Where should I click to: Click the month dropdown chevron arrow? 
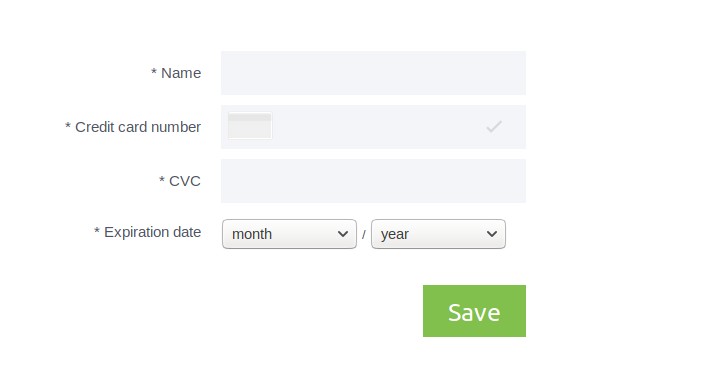pyautogui.click(x=343, y=234)
